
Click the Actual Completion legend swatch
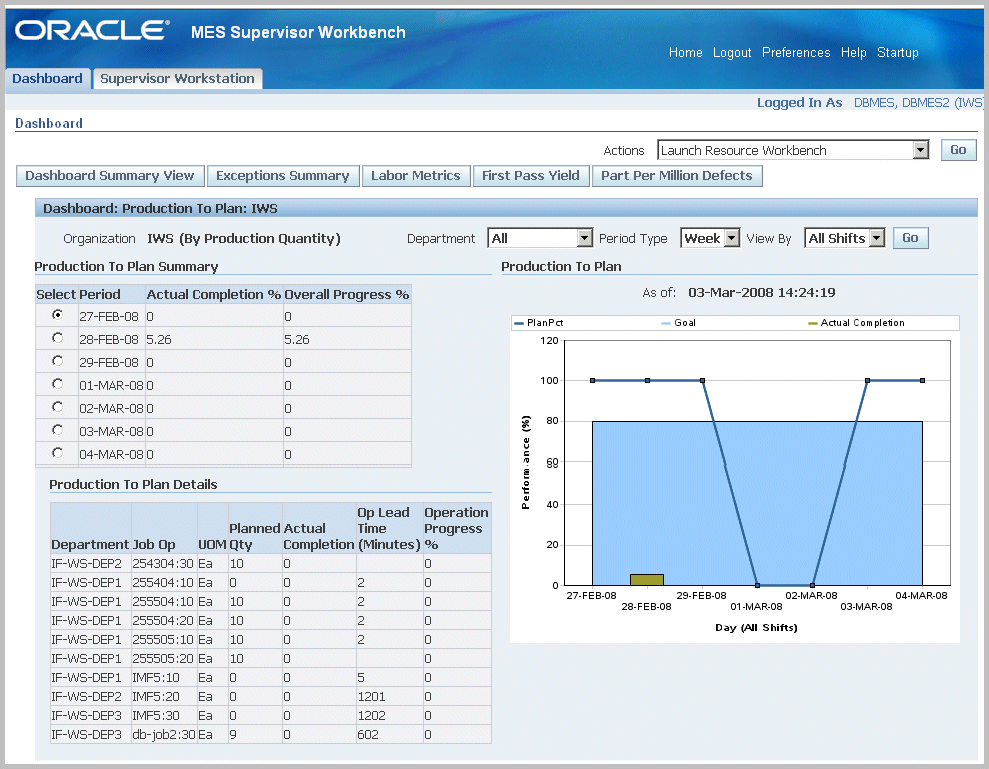pyautogui.click(x=813, y=323)
